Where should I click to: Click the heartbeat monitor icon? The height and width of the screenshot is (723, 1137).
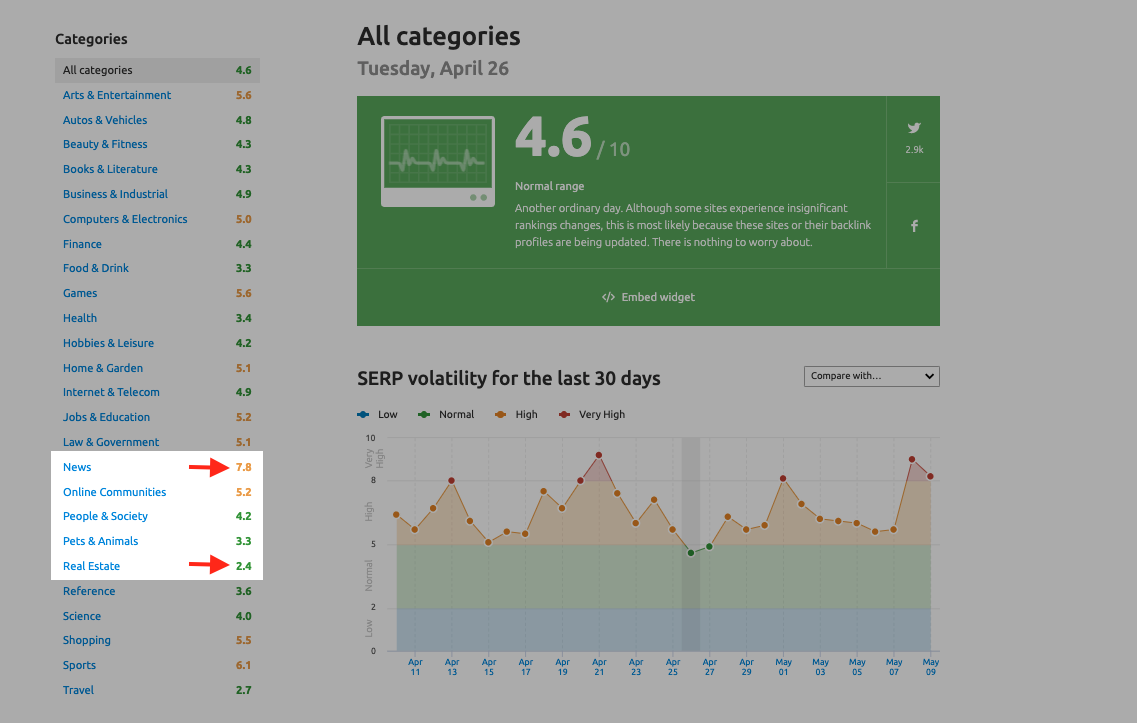(438, 162)
